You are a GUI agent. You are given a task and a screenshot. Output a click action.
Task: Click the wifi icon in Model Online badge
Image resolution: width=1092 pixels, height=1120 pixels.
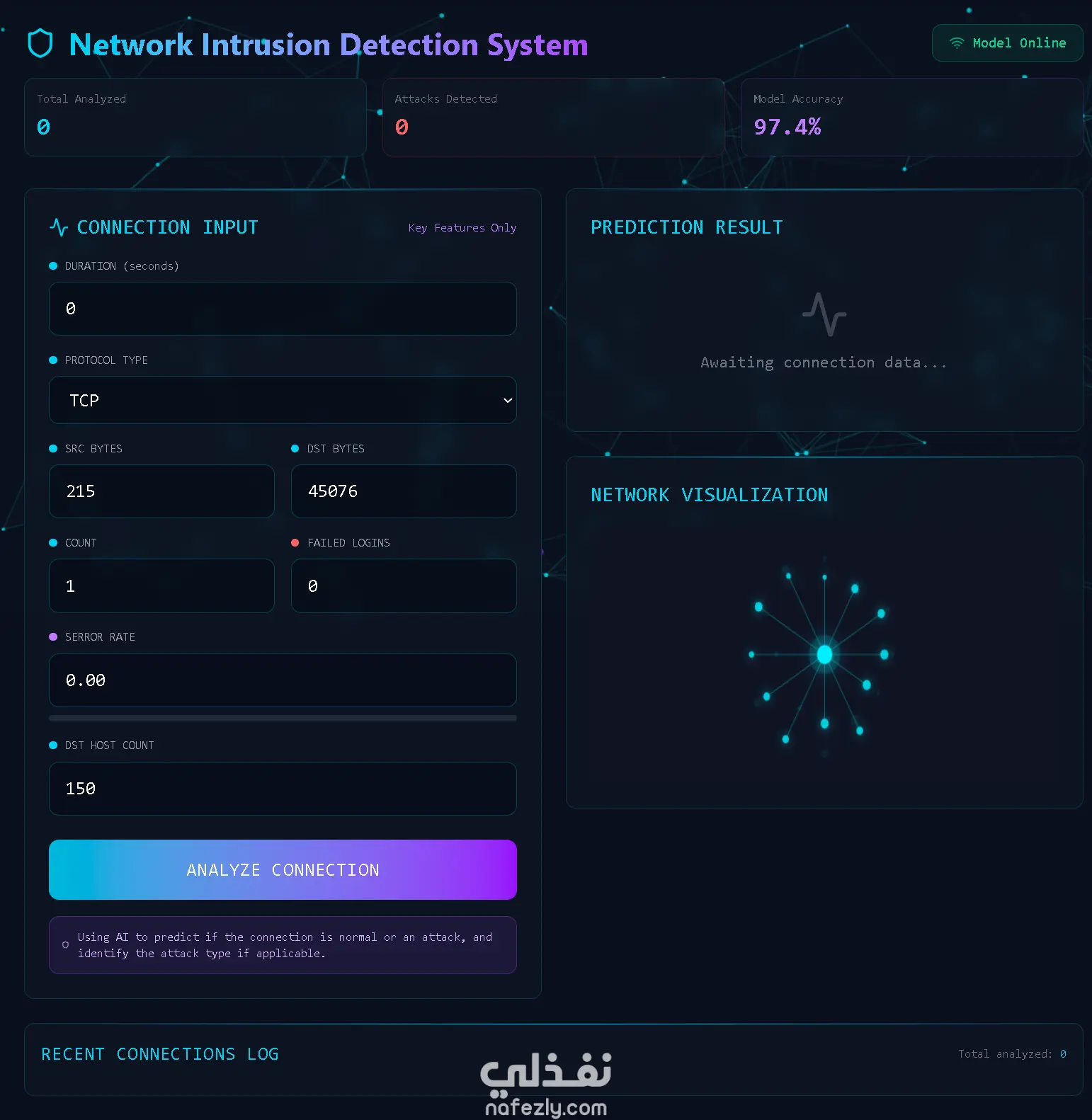coord(957,43)
